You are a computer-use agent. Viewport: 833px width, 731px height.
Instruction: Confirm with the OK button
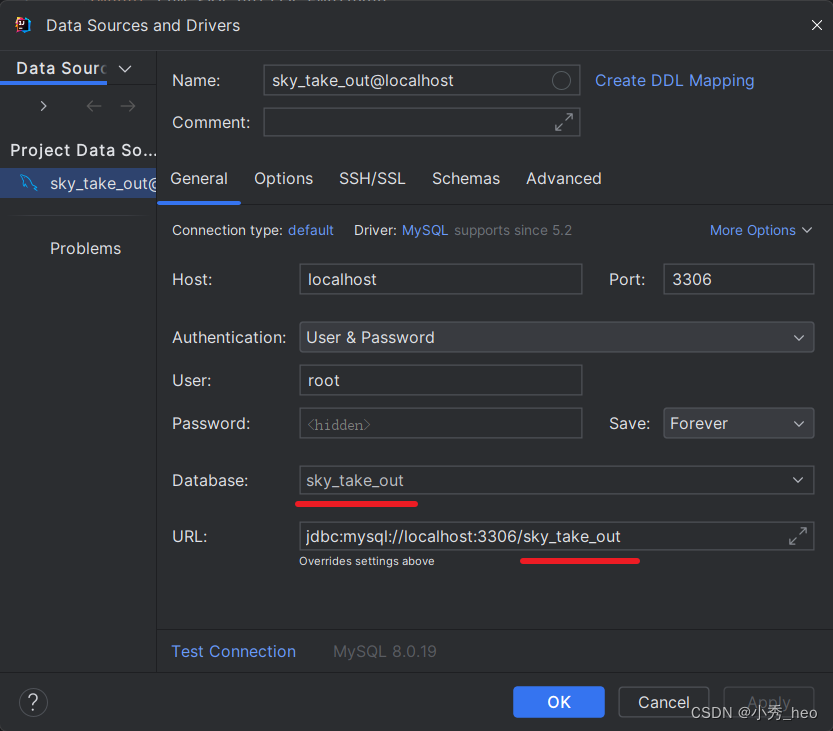(x=559, y=702)
